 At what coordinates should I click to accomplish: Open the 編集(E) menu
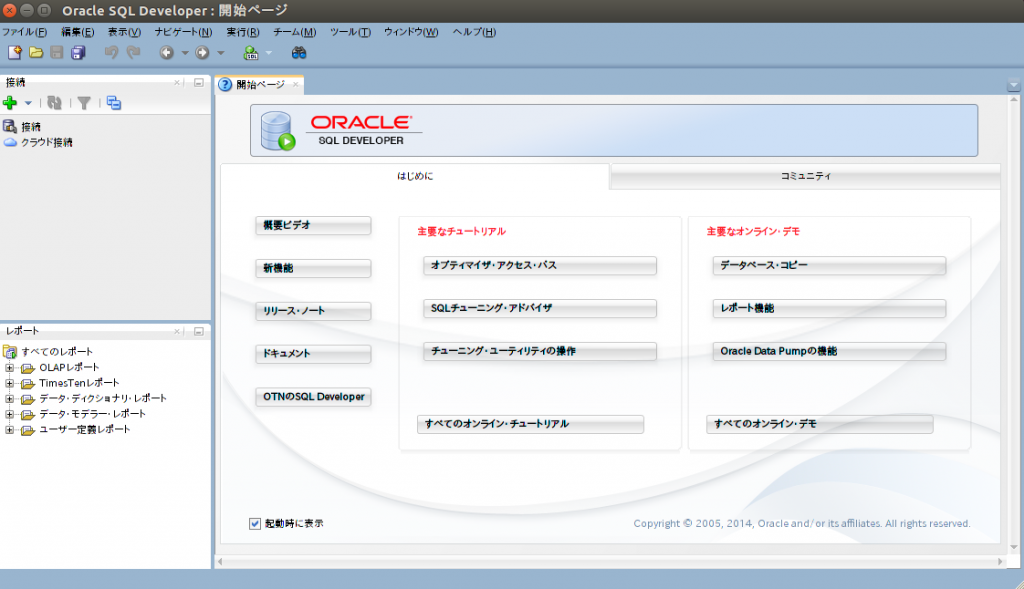(78, 32)
